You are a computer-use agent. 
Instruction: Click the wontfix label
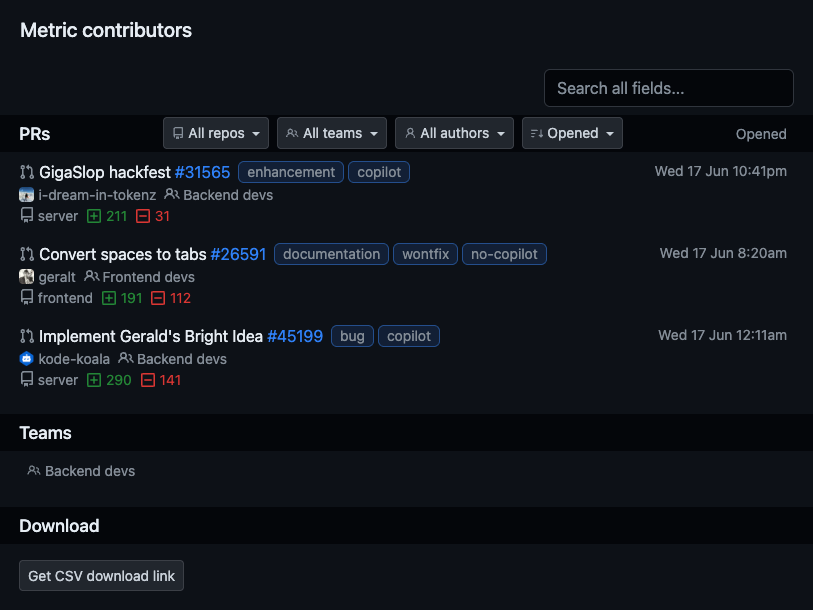426,254
